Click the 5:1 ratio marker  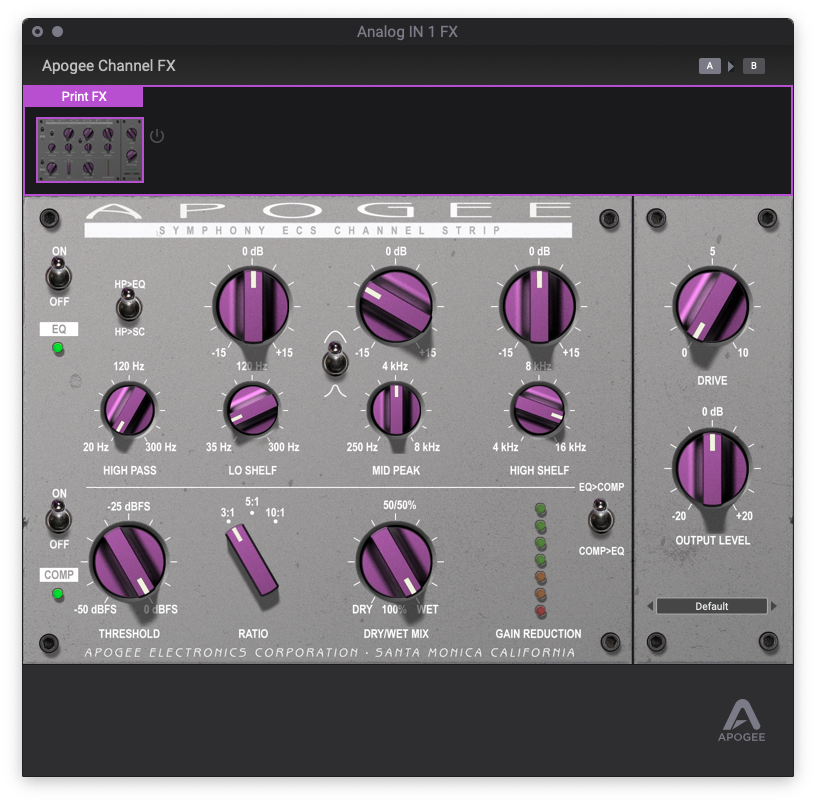pos(252,502)
